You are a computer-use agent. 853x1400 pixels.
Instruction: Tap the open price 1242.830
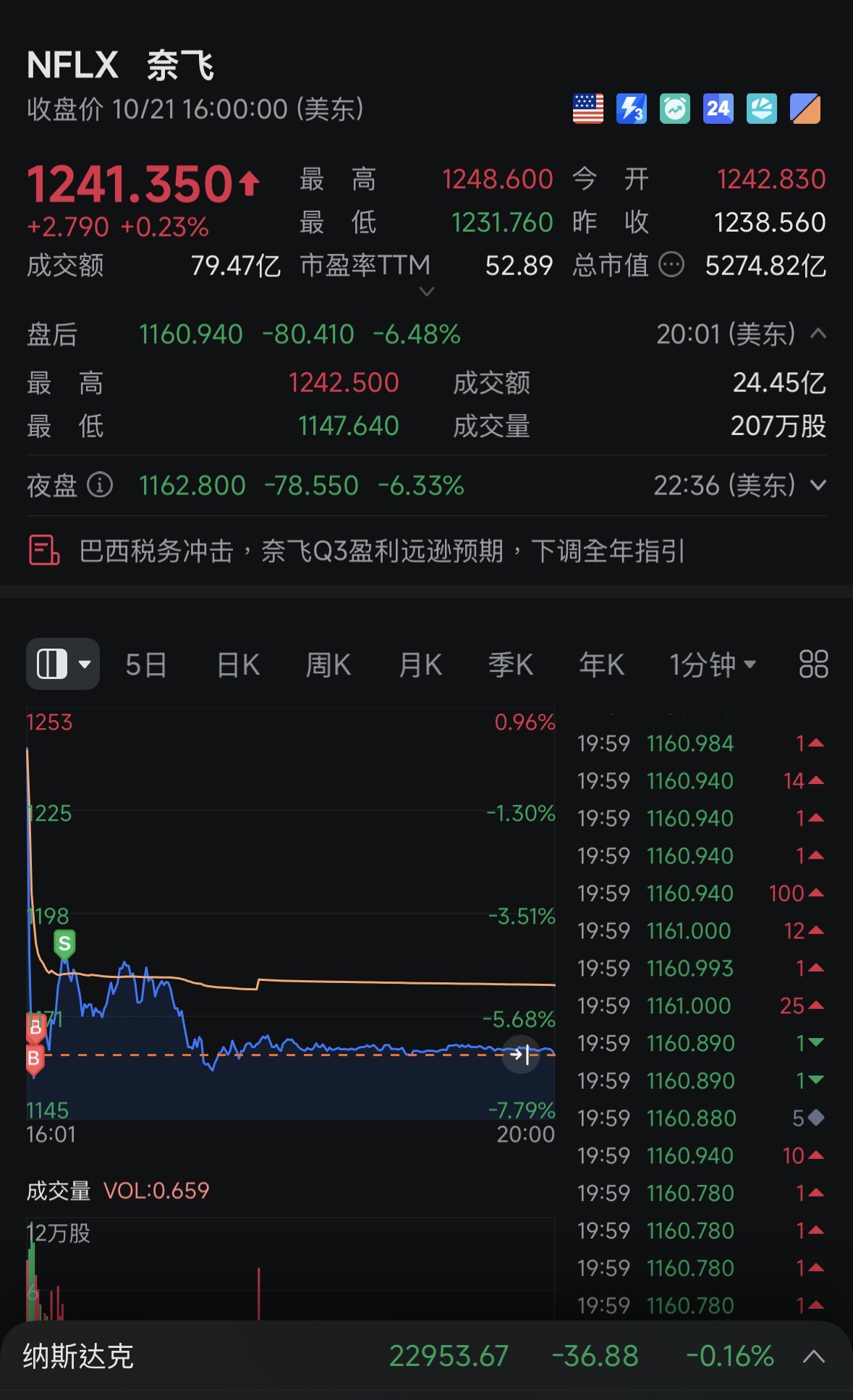771,179
